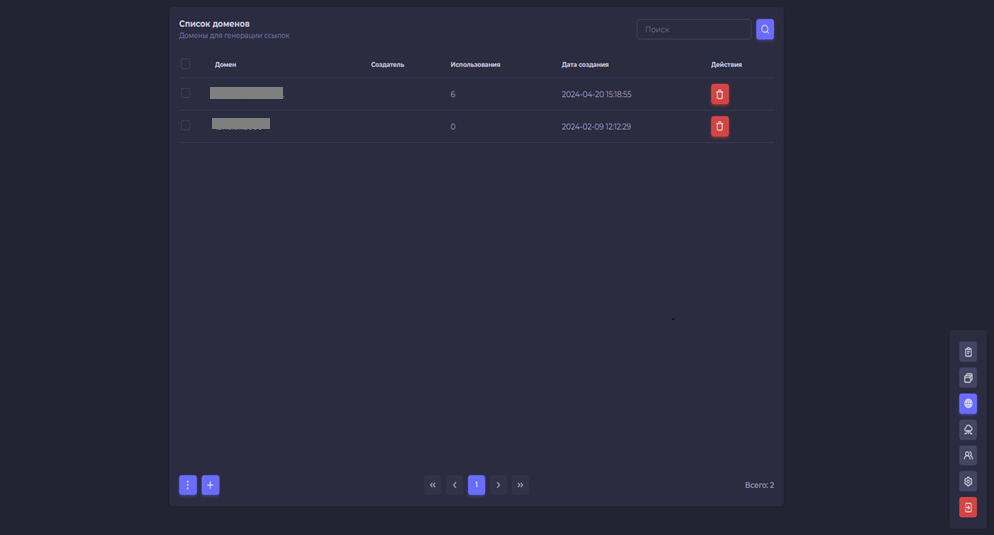Delete the domain created 2024-02-09
The image size is (994, 535).
[719, 127]
